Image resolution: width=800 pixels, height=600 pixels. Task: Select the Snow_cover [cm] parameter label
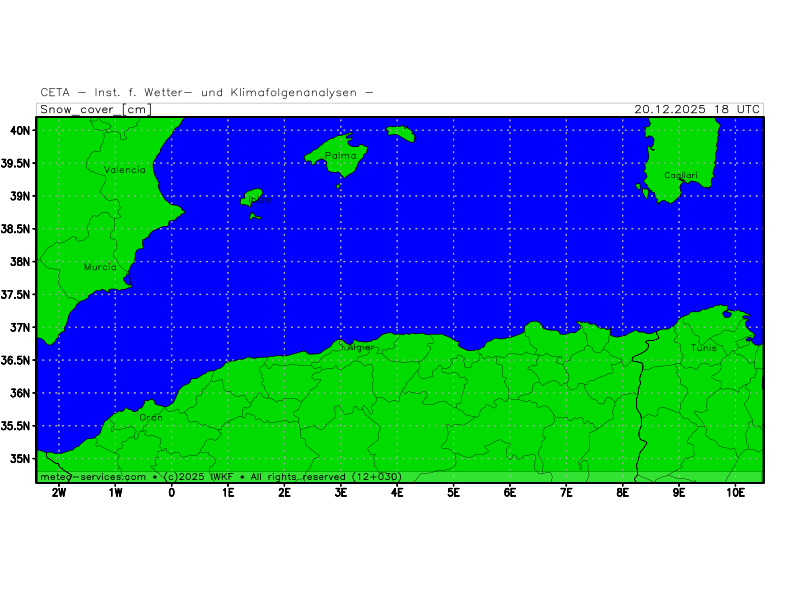pos(95,109)
